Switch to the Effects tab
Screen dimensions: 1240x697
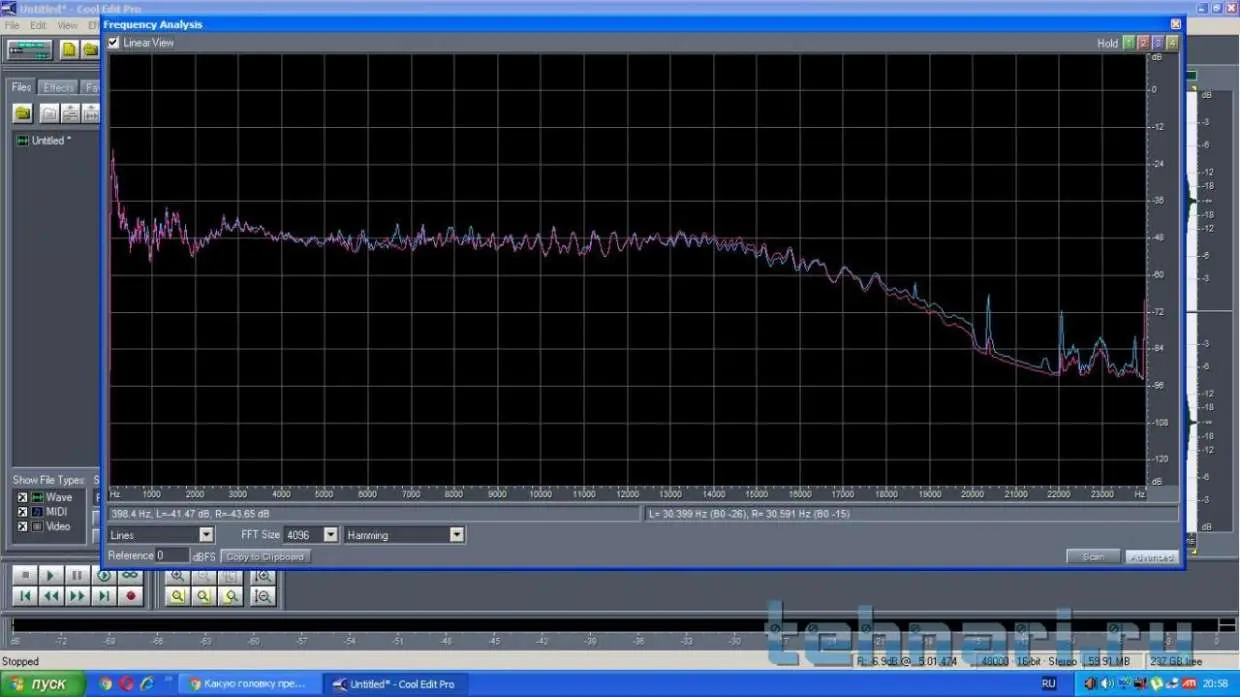(58, 88)
